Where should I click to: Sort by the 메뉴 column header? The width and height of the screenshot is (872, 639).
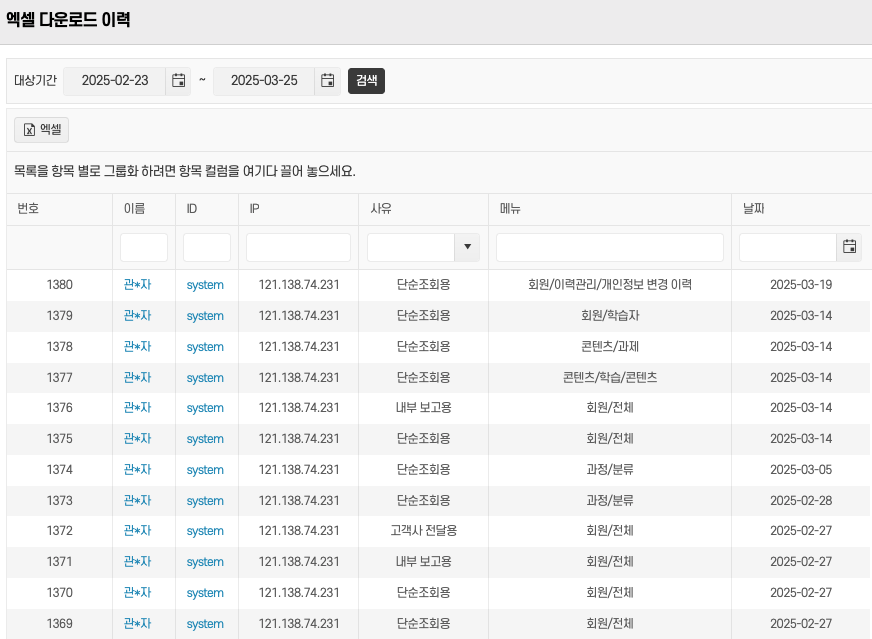(510, 209)
